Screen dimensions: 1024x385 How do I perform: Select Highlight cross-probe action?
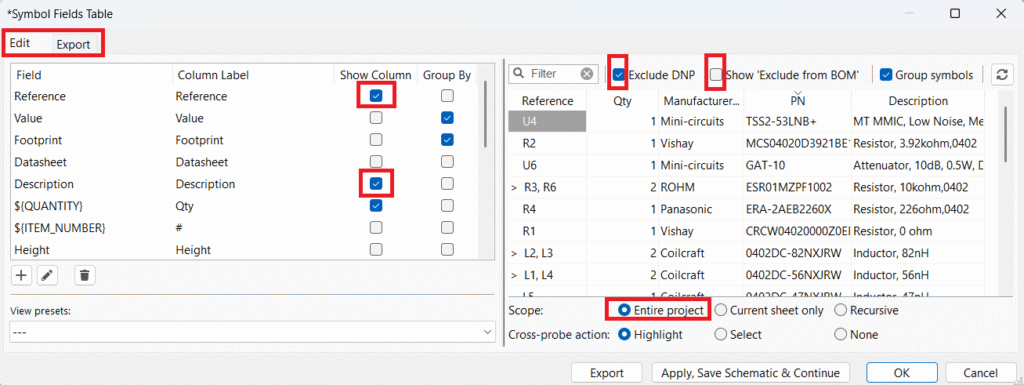(624, 335)
